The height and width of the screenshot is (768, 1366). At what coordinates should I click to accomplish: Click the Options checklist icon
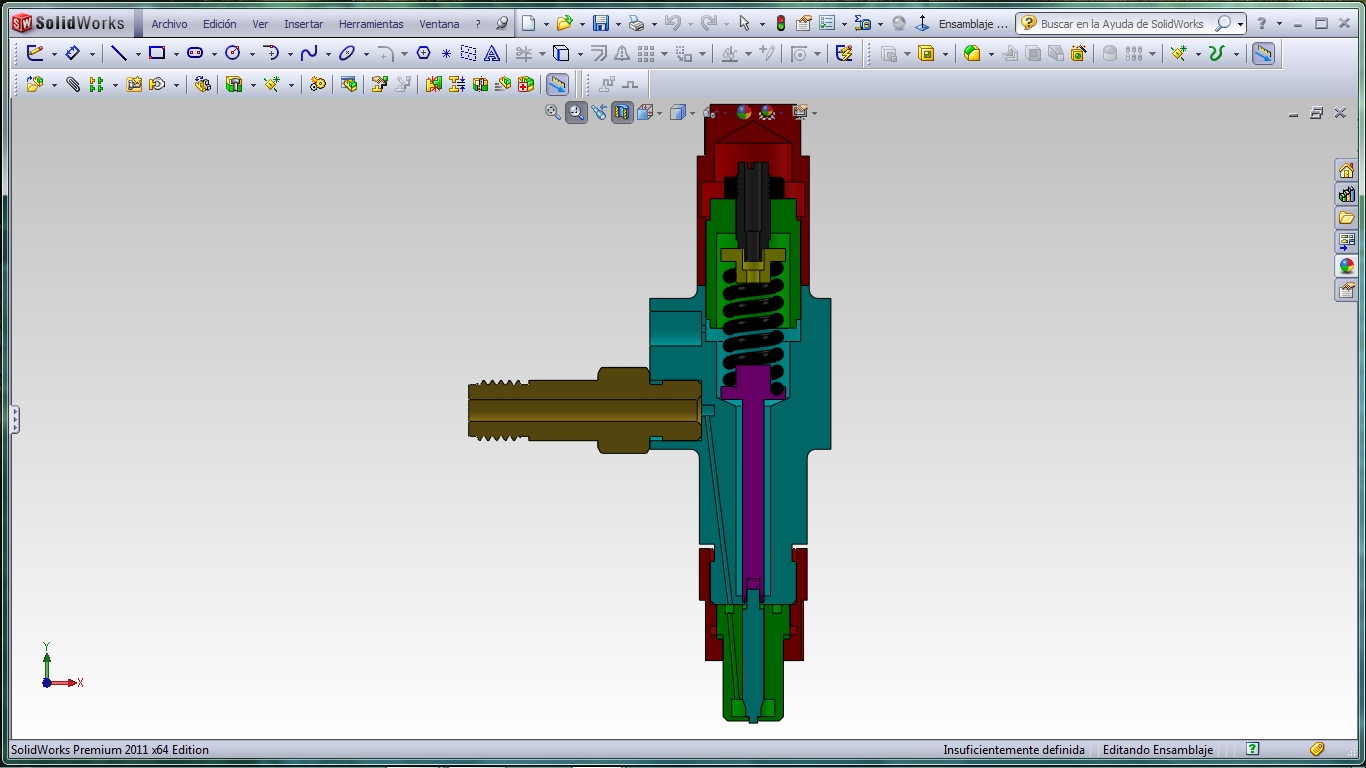[827, 23]
